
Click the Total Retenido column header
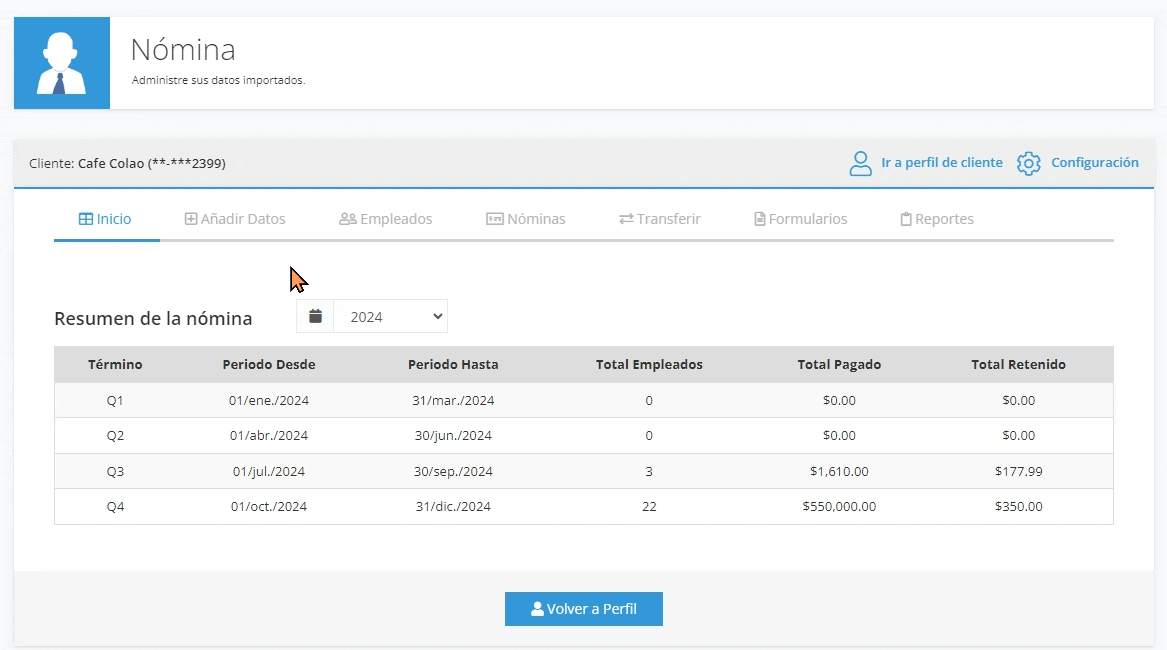click(x=1018, y=364)
